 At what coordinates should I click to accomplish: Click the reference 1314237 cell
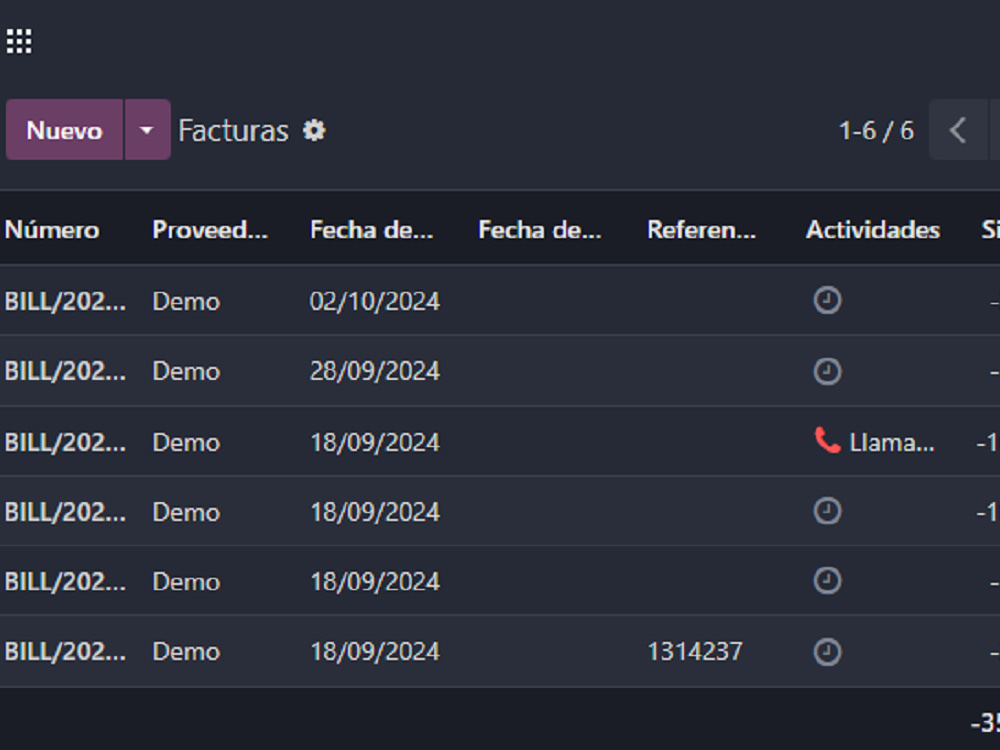point(695,652)
